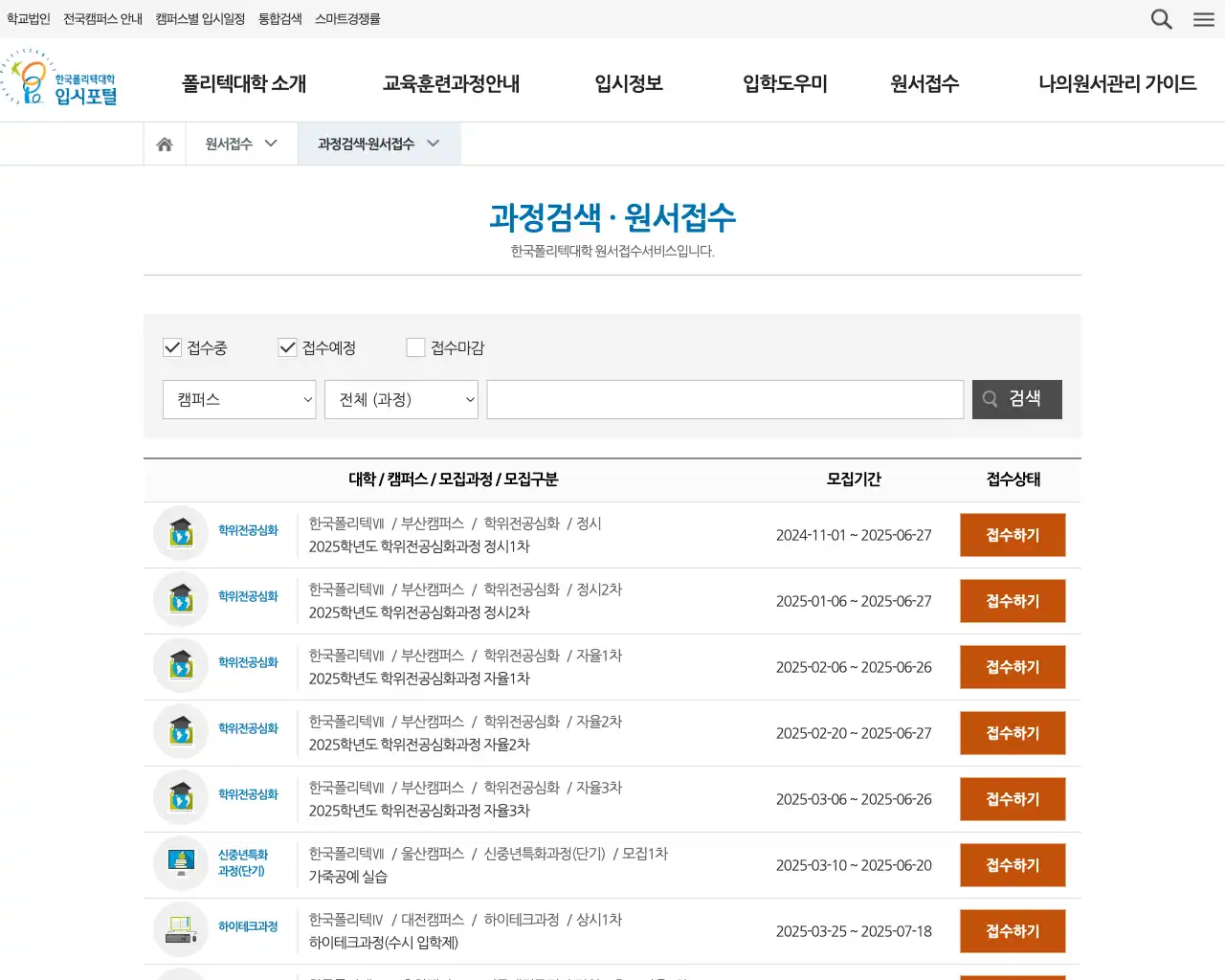Toggle the 접수중 checkbox

(x=172, y=347)
